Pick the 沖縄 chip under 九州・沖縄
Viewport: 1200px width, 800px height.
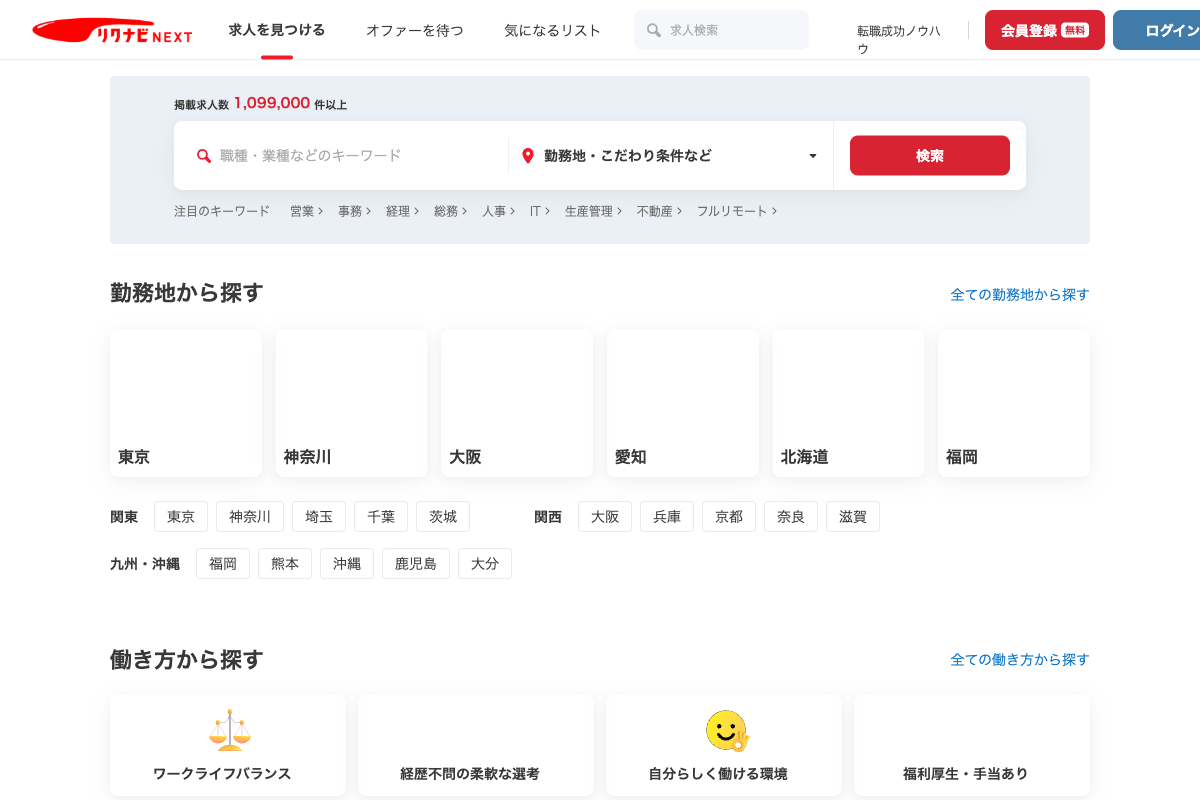click(x=347, y=564)
